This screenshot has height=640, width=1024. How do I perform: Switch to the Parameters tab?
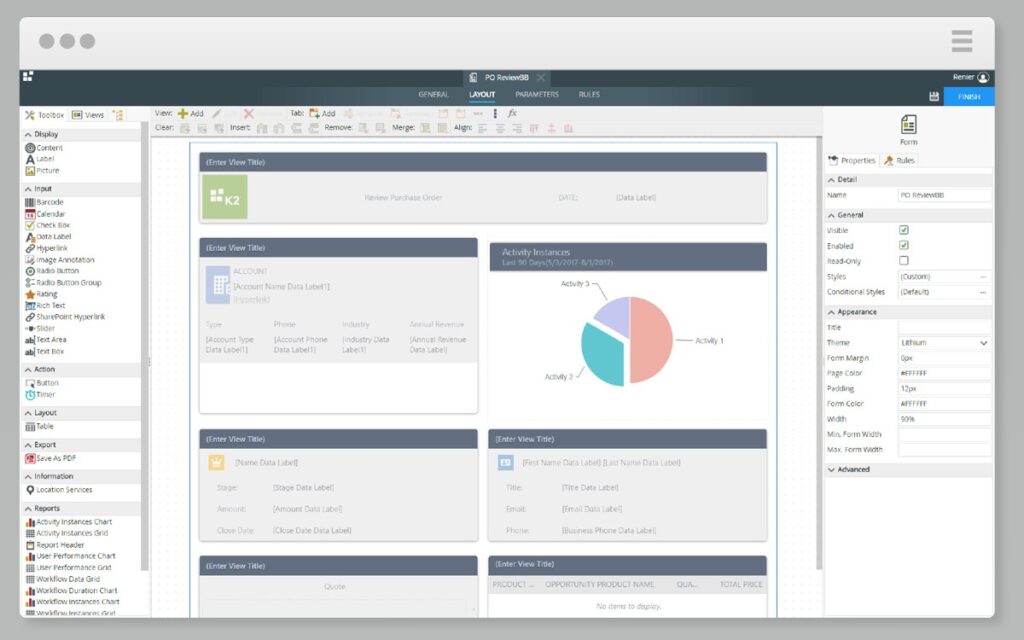[x=537, y=95]
